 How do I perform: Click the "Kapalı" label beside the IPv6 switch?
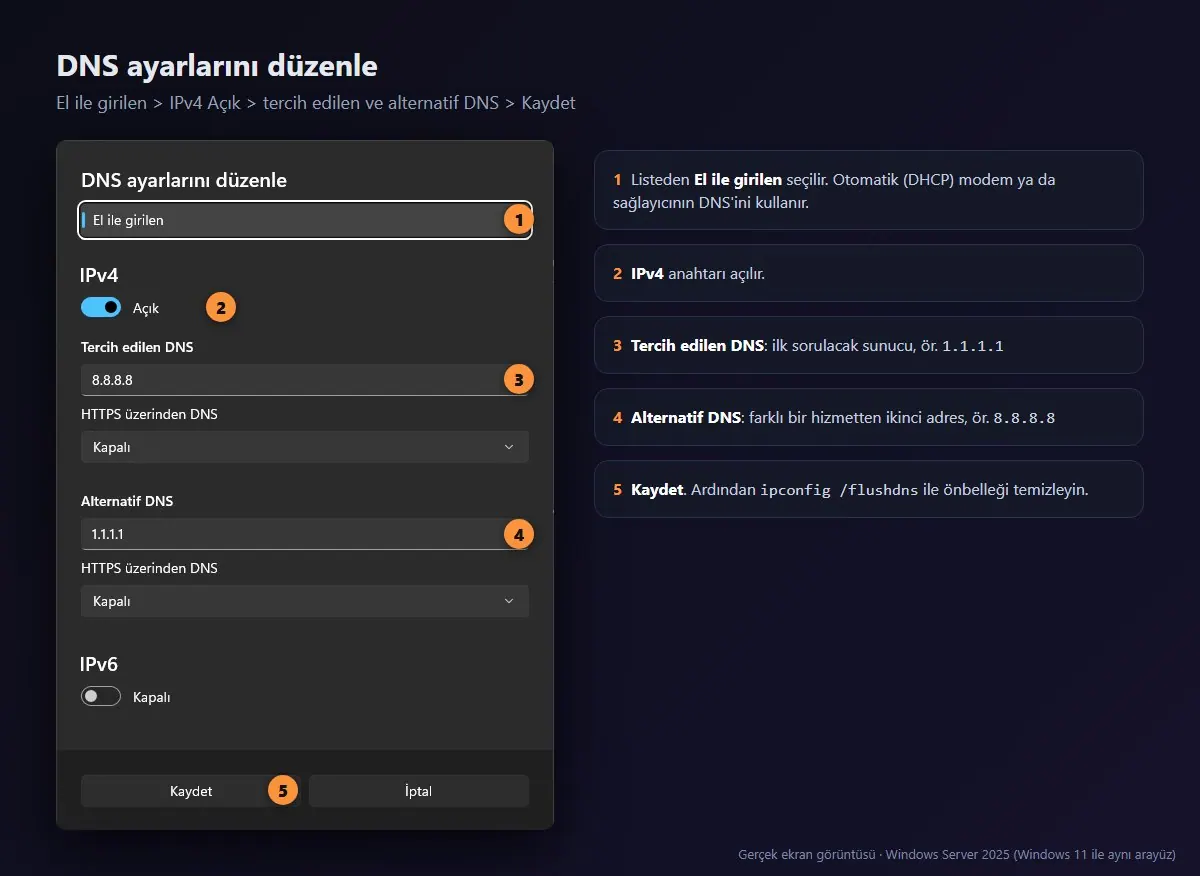tap(152, 697)
